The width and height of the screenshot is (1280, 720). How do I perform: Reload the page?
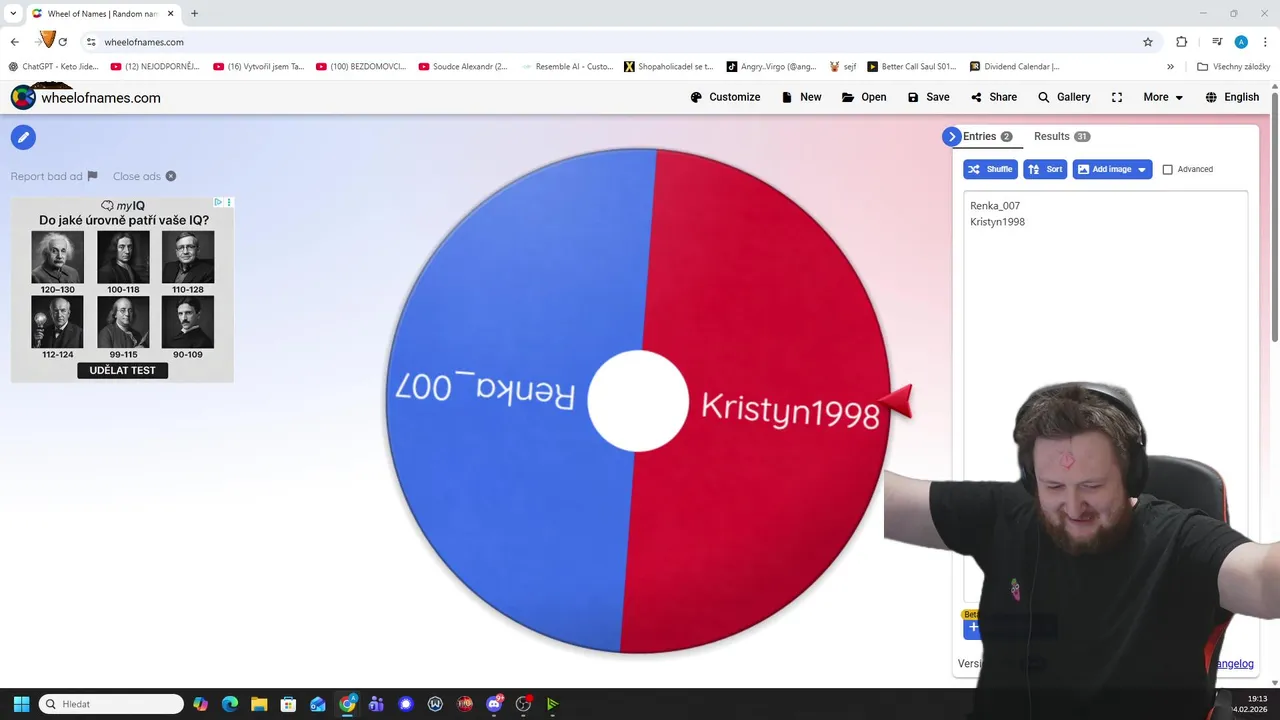pos(63,42)
